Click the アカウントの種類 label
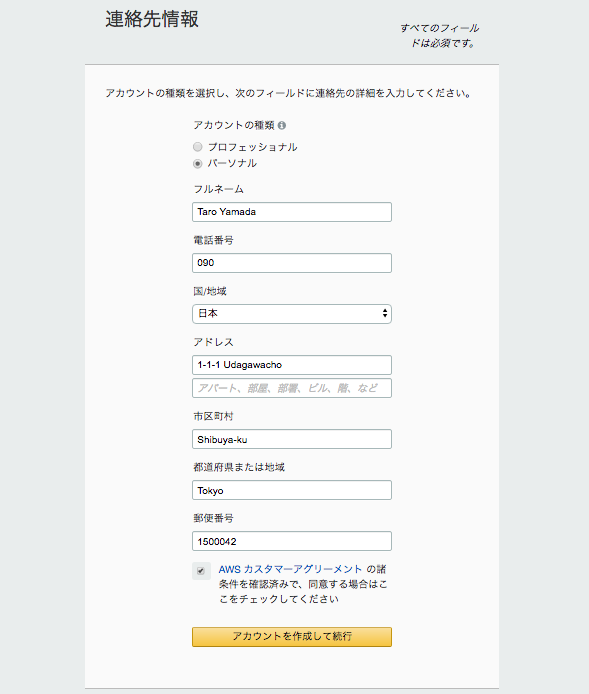 click(x=234, y=125)
